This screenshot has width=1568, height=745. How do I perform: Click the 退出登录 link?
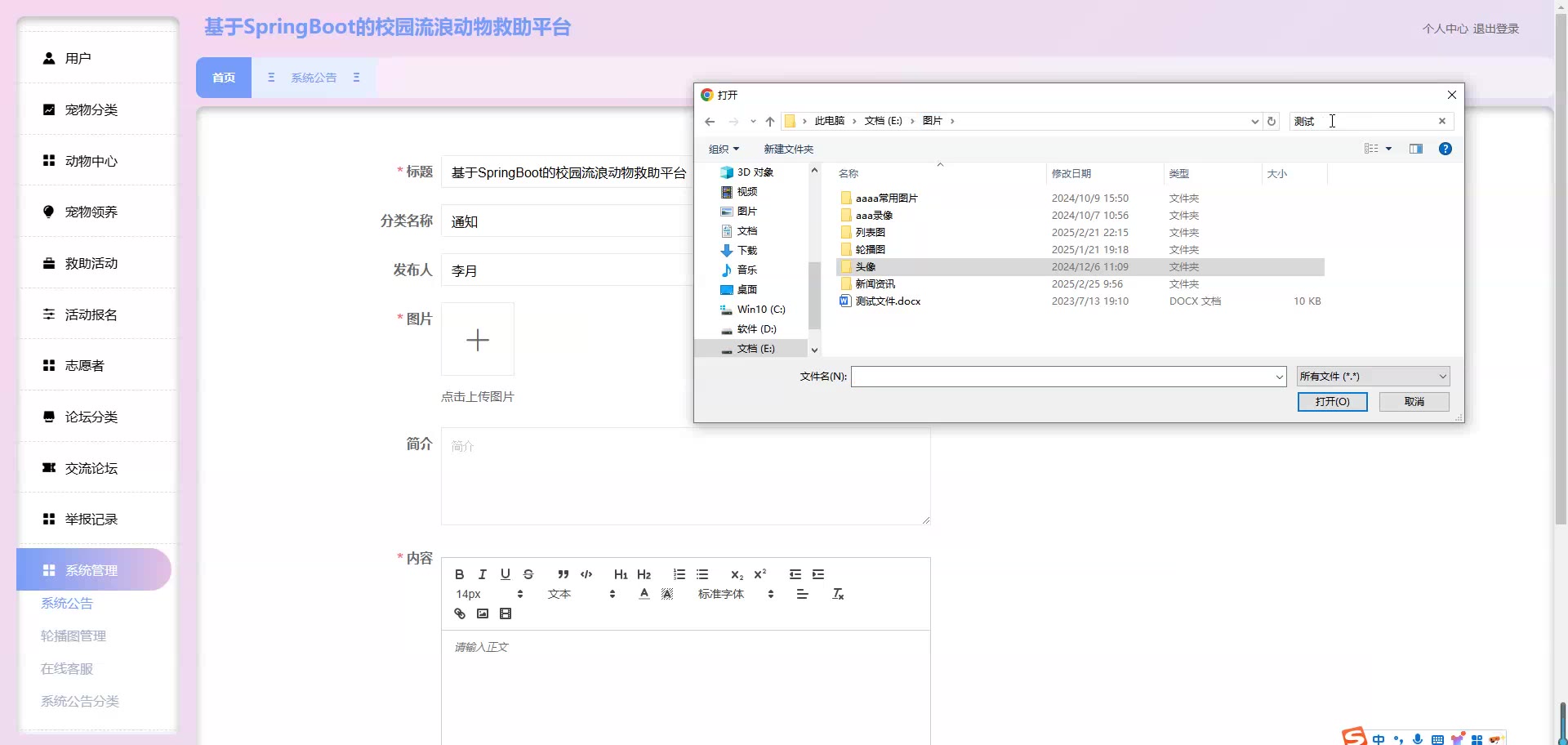pyautogui.click(x=1496, y=29)
